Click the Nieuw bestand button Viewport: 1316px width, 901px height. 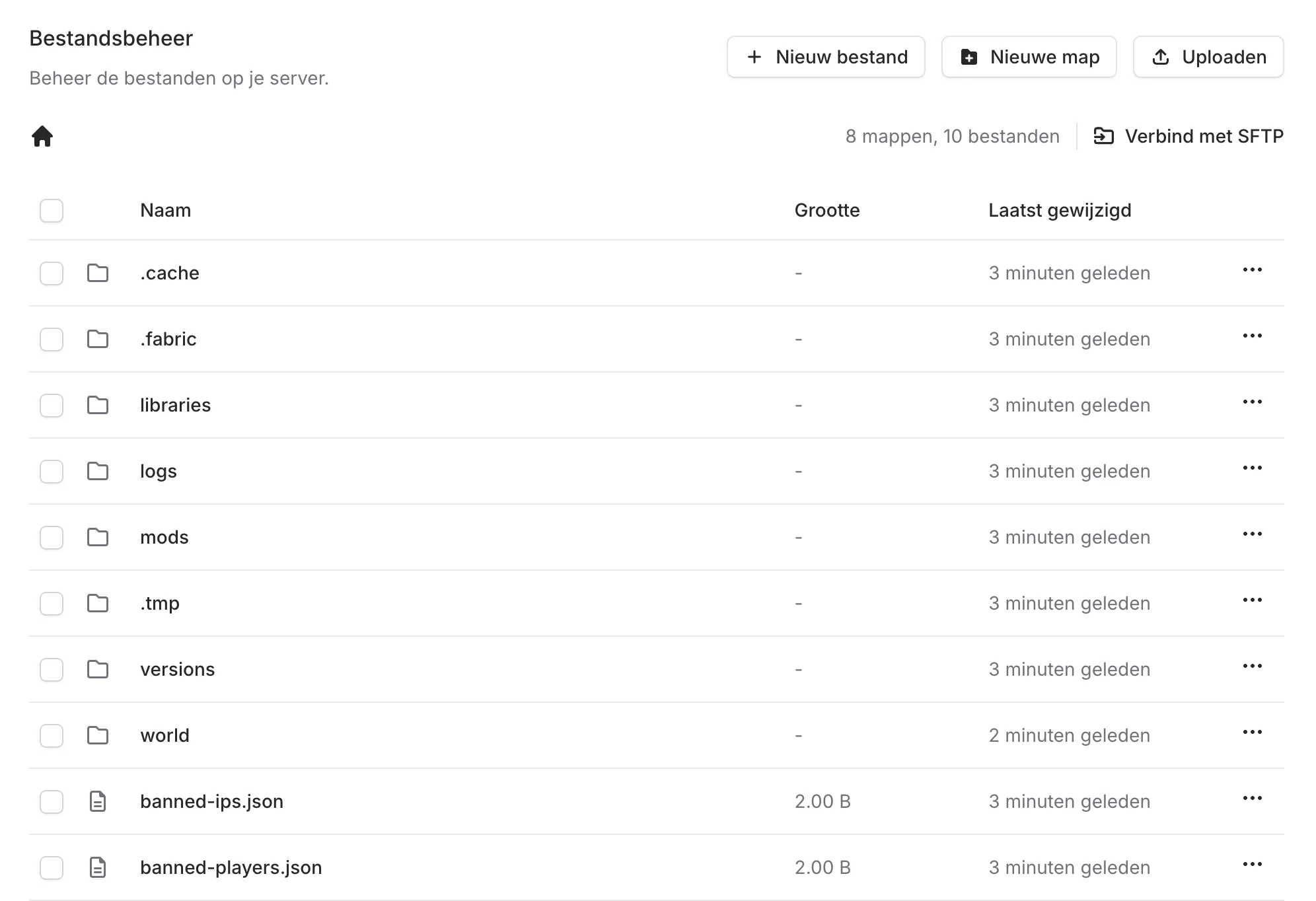[x=826, y=57]
